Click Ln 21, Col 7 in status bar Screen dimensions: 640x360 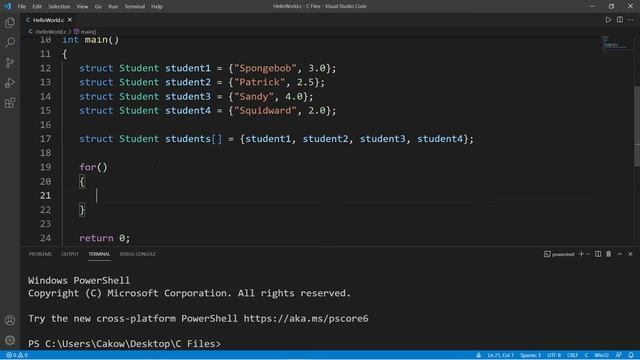(x=500, y=355)
